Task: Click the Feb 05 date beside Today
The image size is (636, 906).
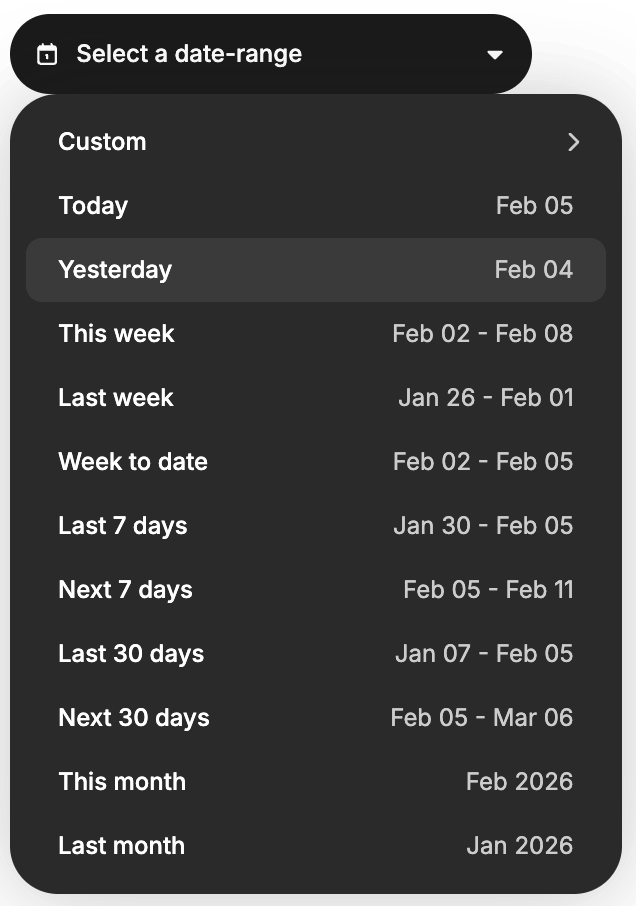Action: (534, 206)
